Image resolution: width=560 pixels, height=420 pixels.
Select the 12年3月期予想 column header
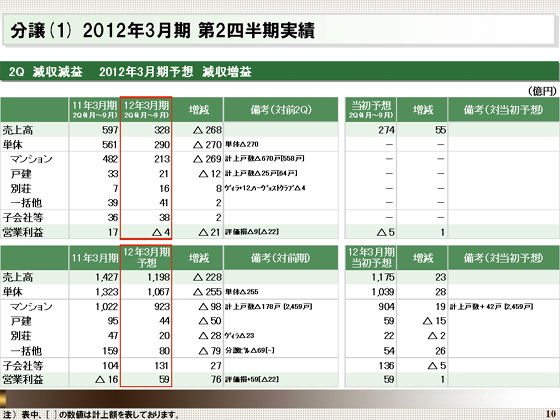(146, 258)
